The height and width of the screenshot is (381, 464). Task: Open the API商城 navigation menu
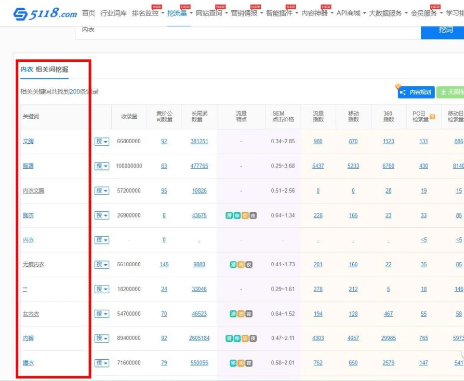coord(351,13)
